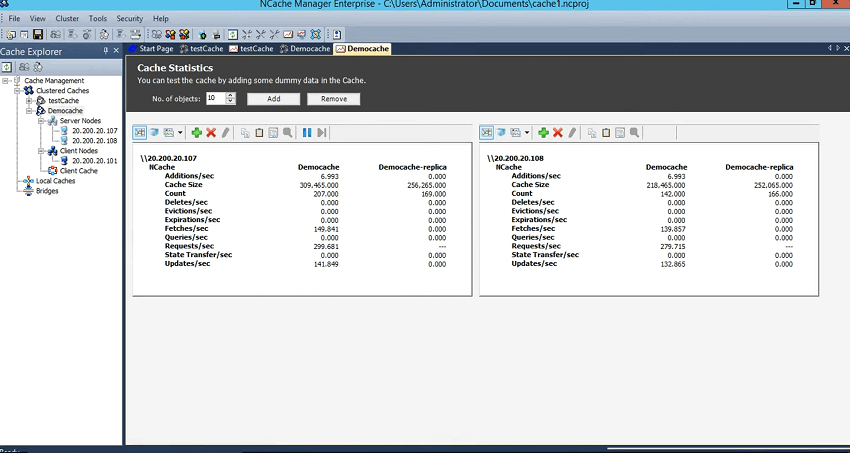Click the Add button to add objects
Viewport: 850px width, 453px height.
click(x=273, y=99)
